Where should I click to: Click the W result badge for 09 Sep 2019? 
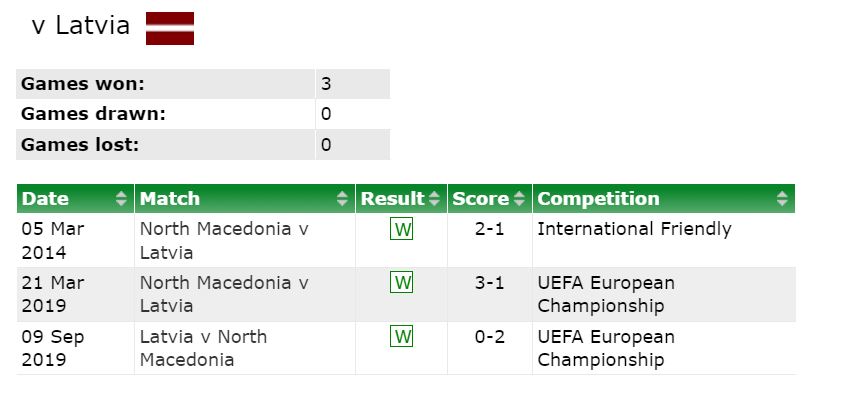(401, 336)
